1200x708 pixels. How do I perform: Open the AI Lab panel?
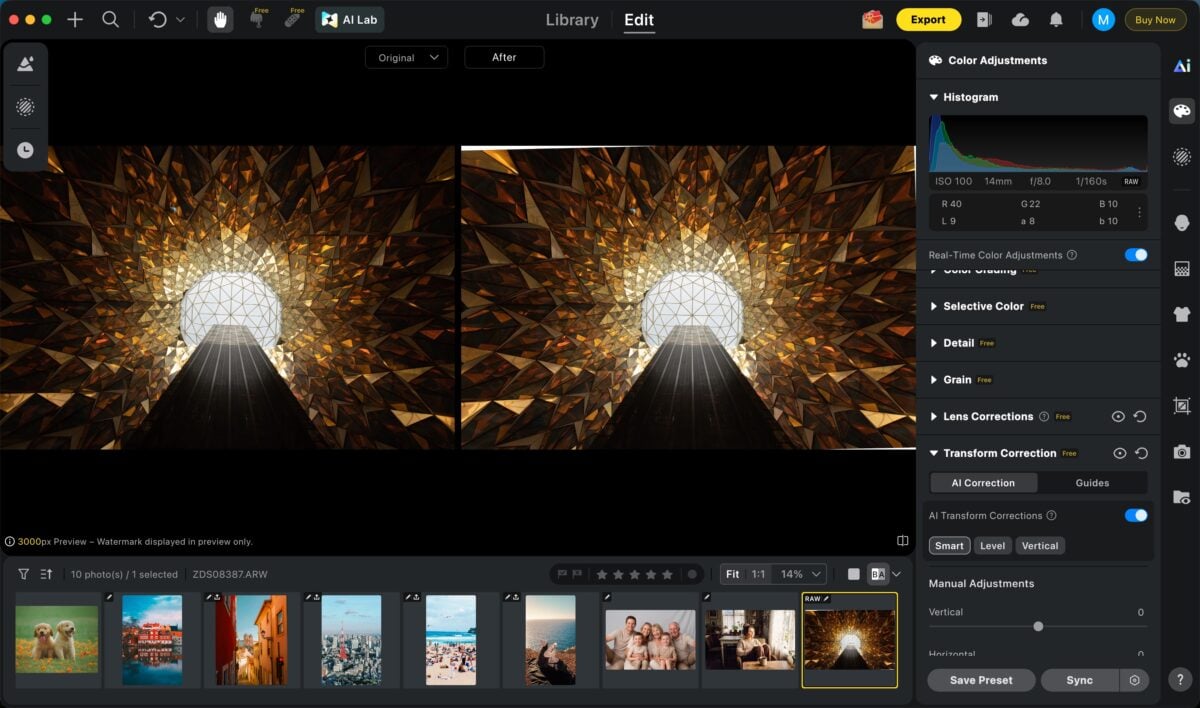(350, 20)
